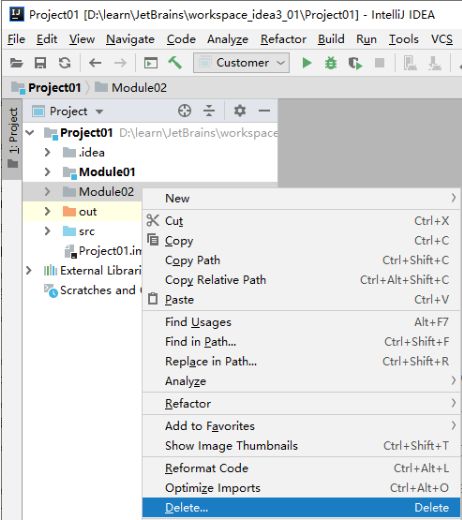Open the VCS menu
Image resolution: width=462 pixels, height=520 pixels.
pos(442,39)
